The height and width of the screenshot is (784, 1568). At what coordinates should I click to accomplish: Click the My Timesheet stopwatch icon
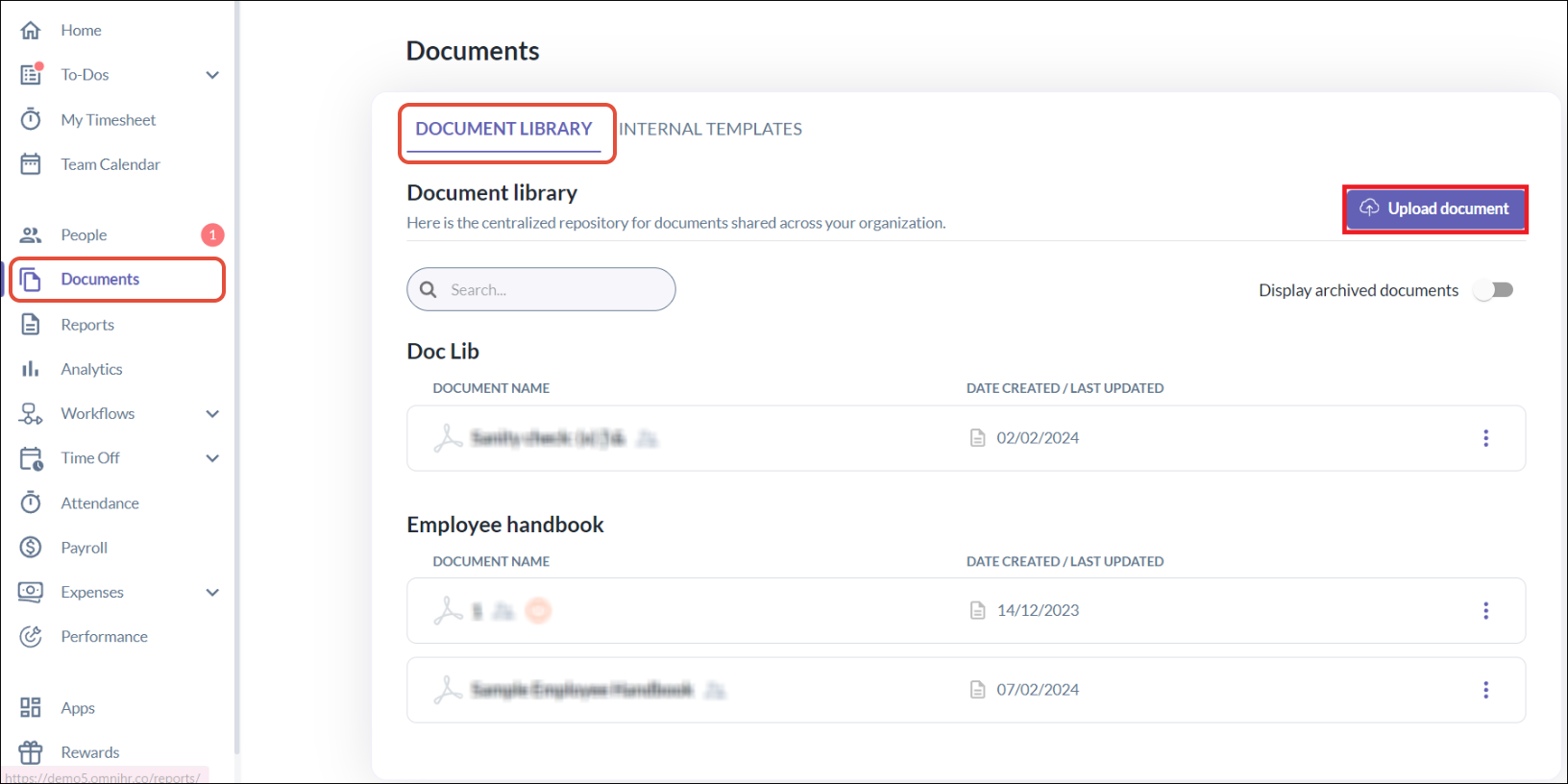31,119
